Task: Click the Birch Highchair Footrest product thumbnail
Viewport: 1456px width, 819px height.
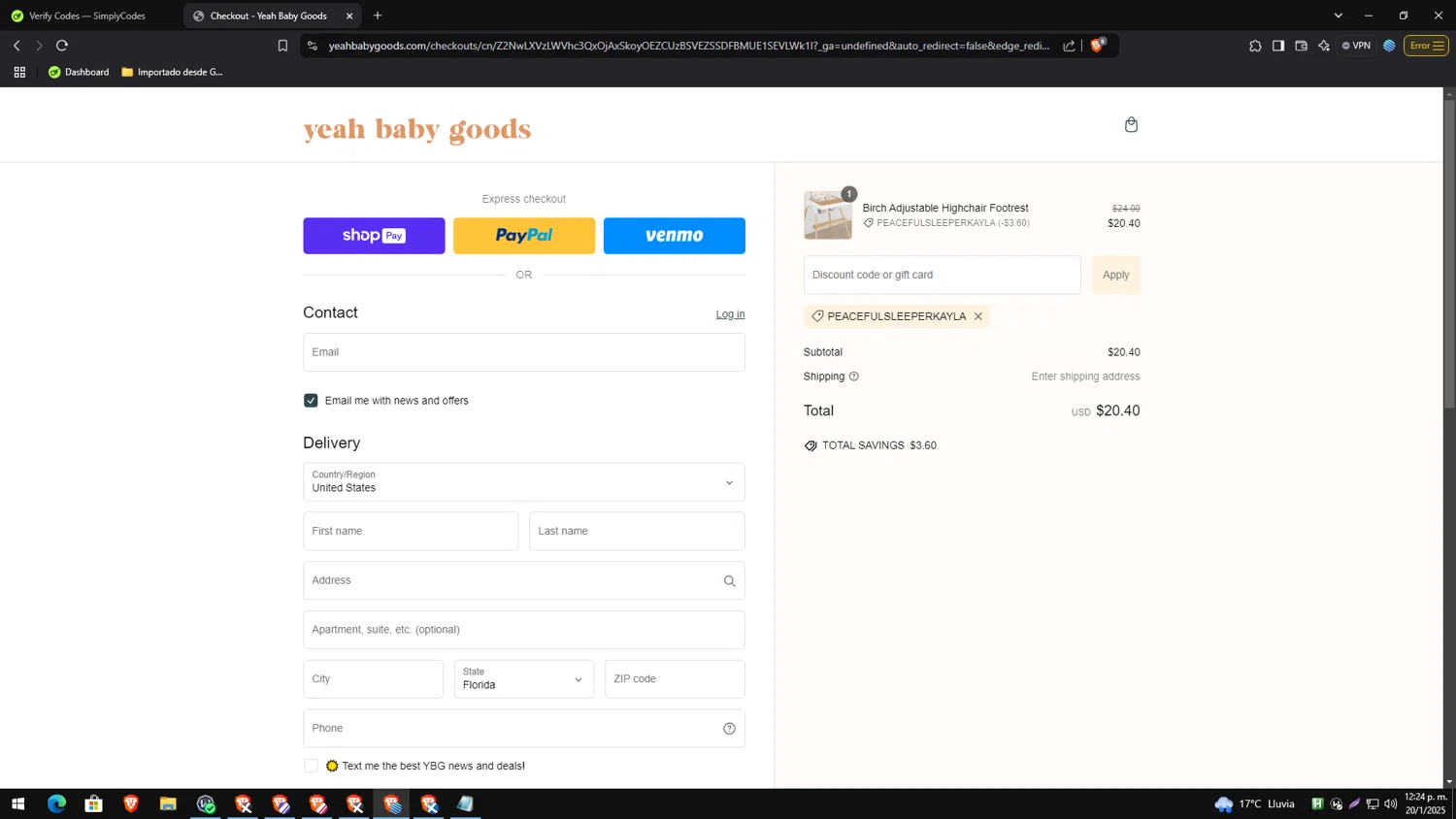Action: point(828,215)
